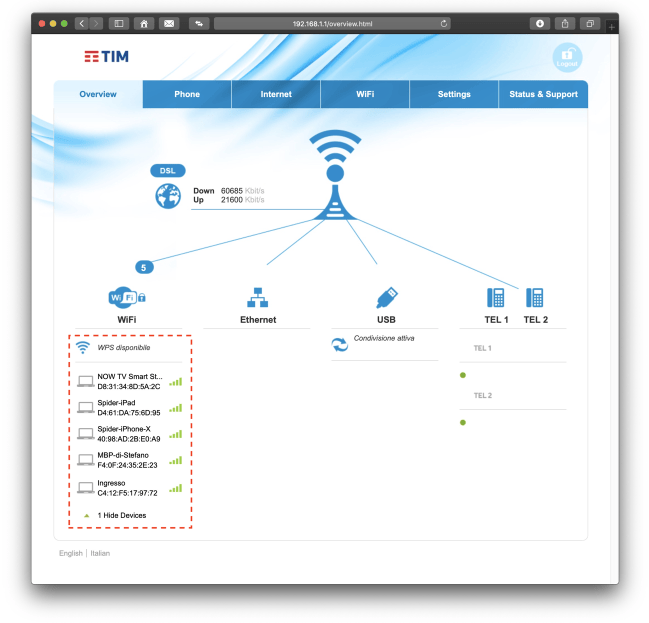Click the WPS disponibile WiFi icon

pos(83,347)
